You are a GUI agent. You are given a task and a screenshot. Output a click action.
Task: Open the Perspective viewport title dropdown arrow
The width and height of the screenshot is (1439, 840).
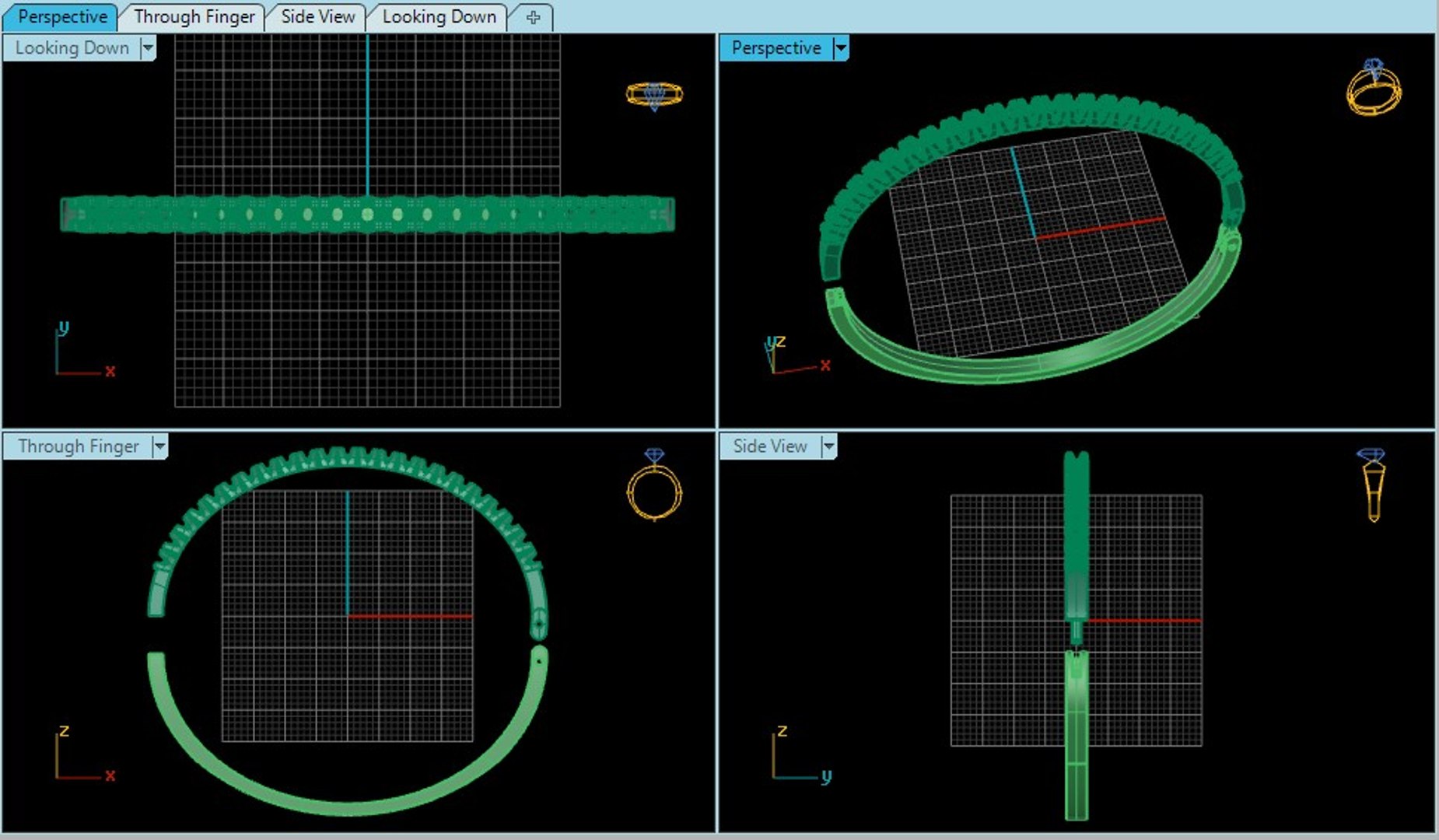[840, 48]
